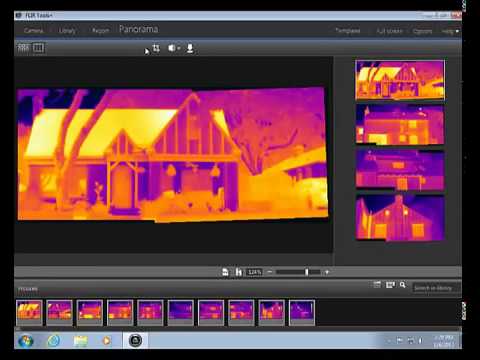Open the Camera tab

tap(34, 31)
